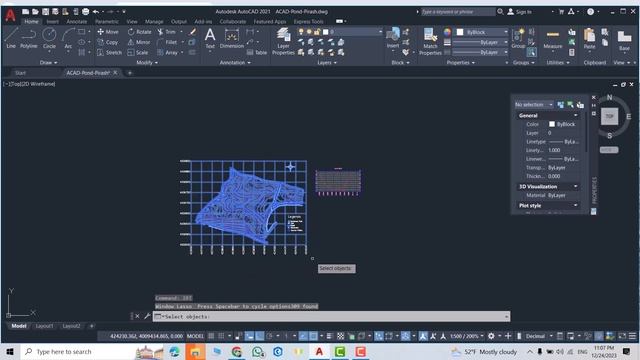This screenshot has height=360, width=640.
Task: Open Layer Properties manager
Action: [x=283, y=41]
